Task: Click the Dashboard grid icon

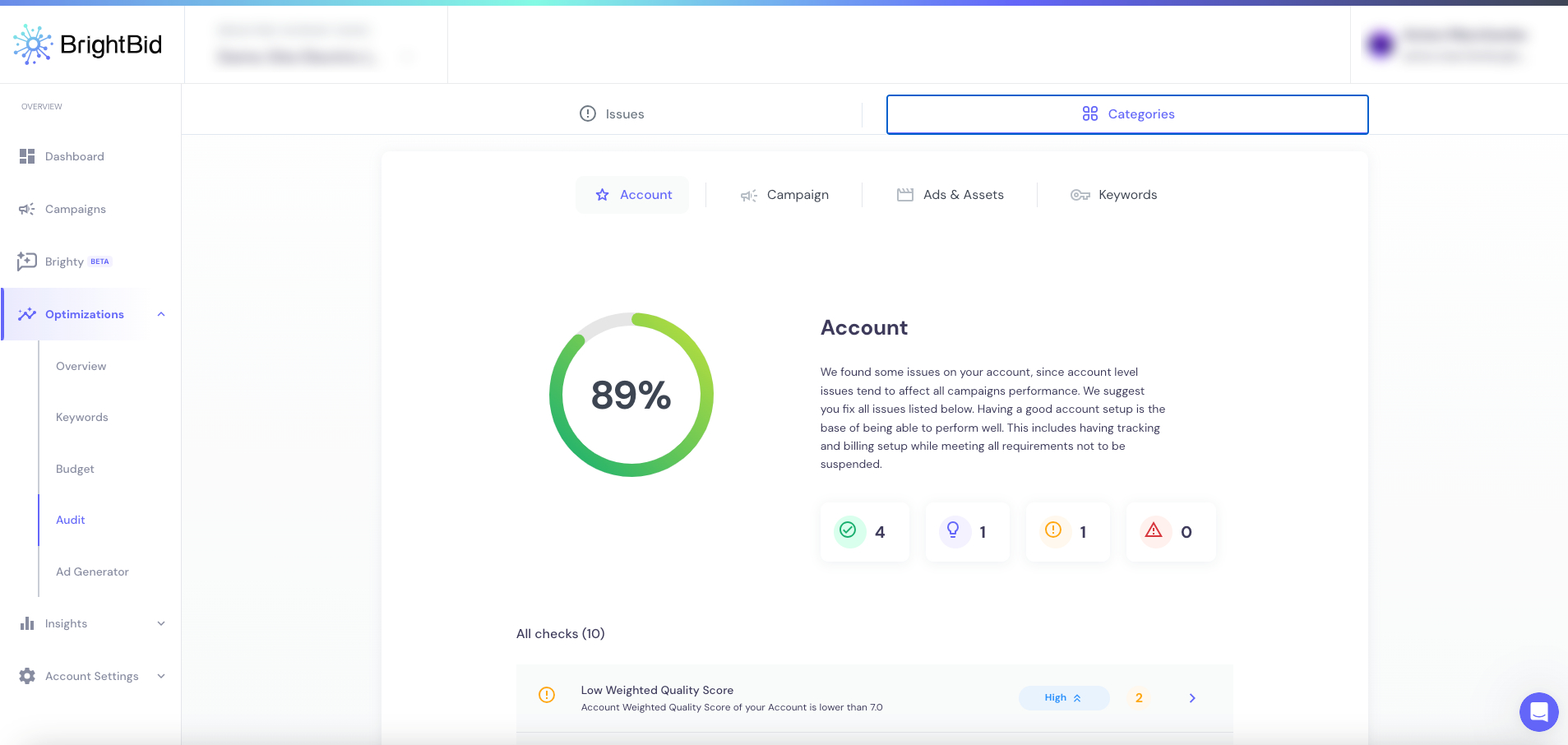Action: [27, 156]
